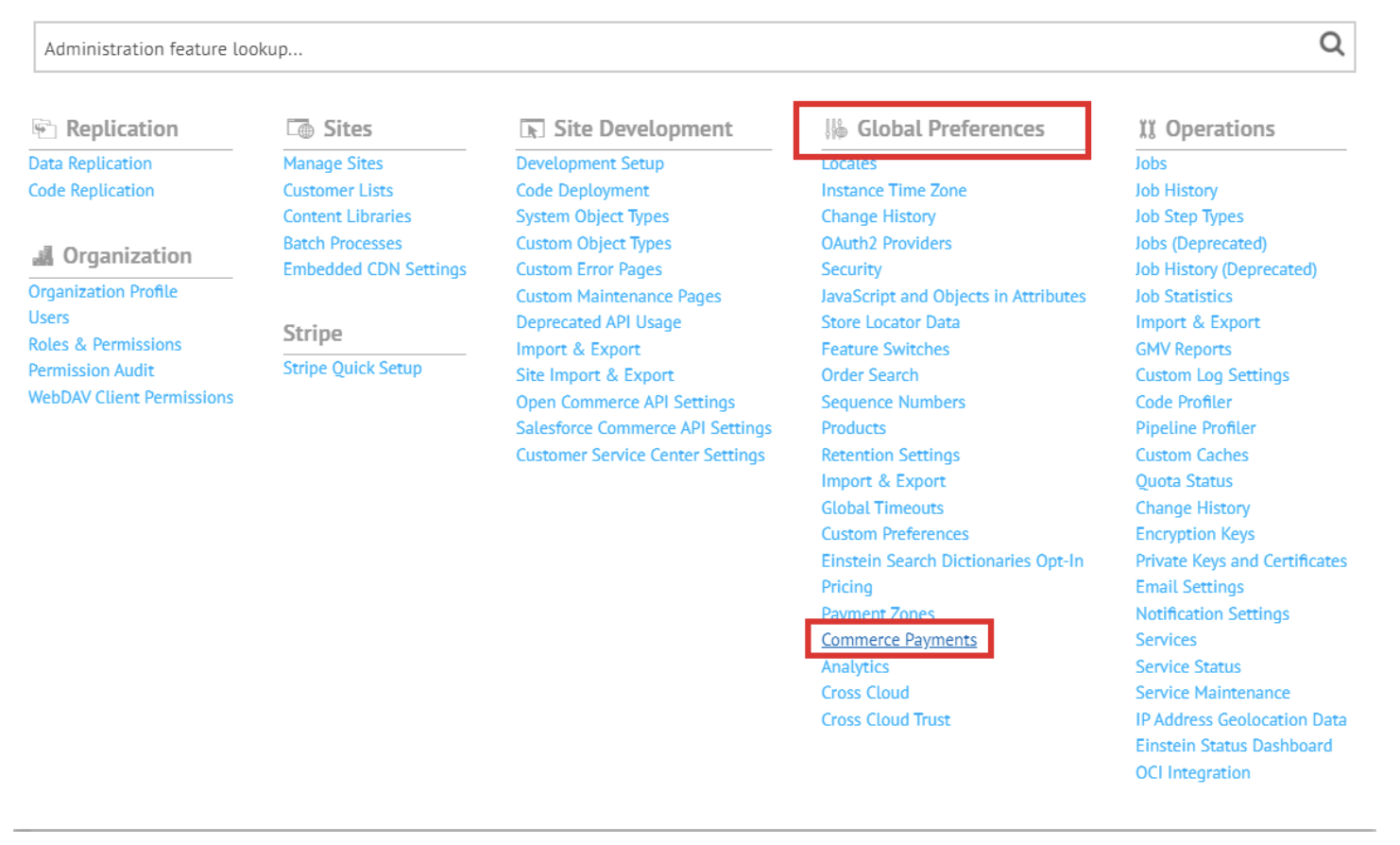Open Open Commerce API Settings
This screenshot has width=1400, height=845.
[625, 402]
